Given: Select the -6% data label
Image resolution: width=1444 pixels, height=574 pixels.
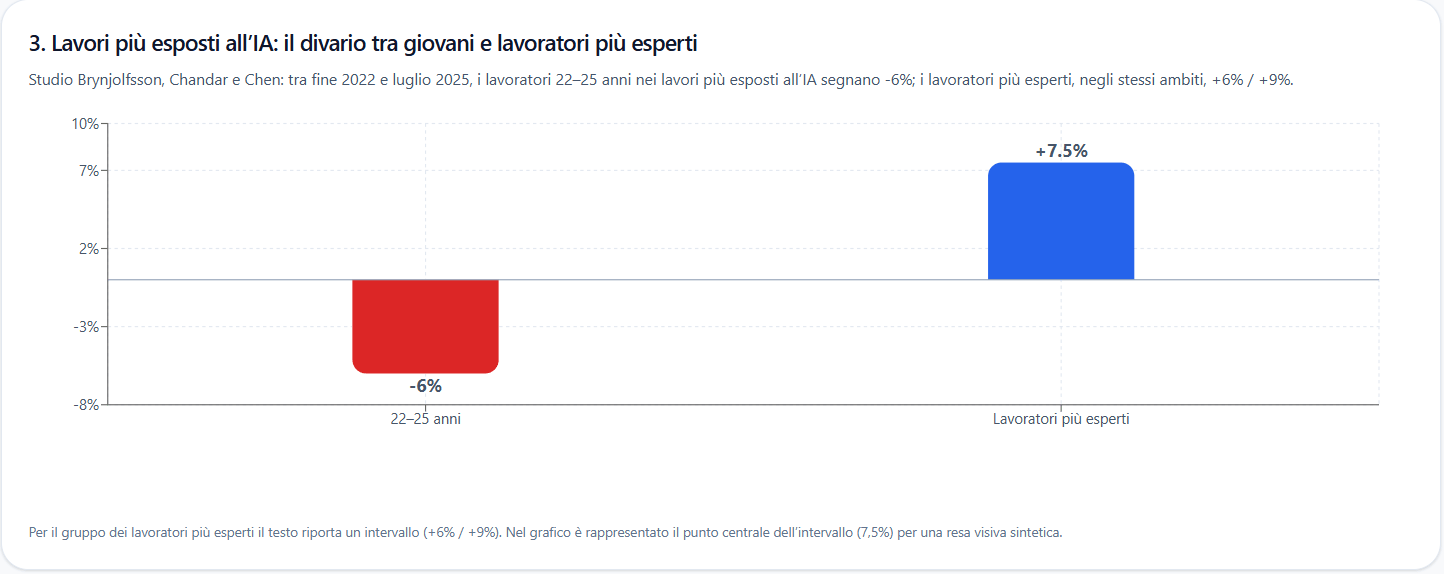Looking at the screenshot, I should (425, 386).
